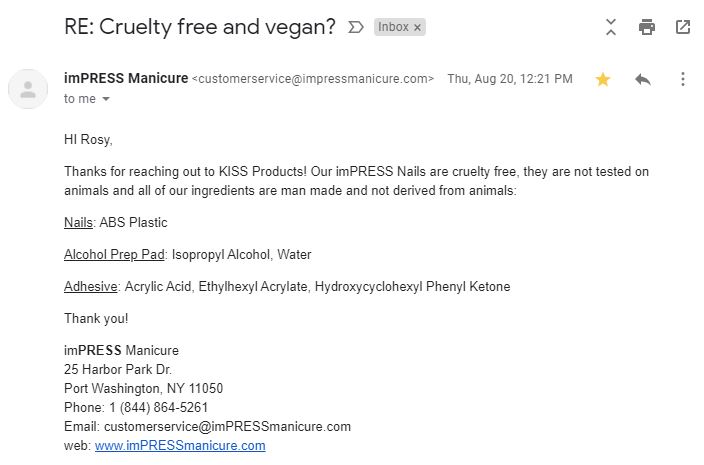Click the subject RE: Cruelty free and vegan?
Viewport: 704px width, 465px height.
(x=200, y=27)
